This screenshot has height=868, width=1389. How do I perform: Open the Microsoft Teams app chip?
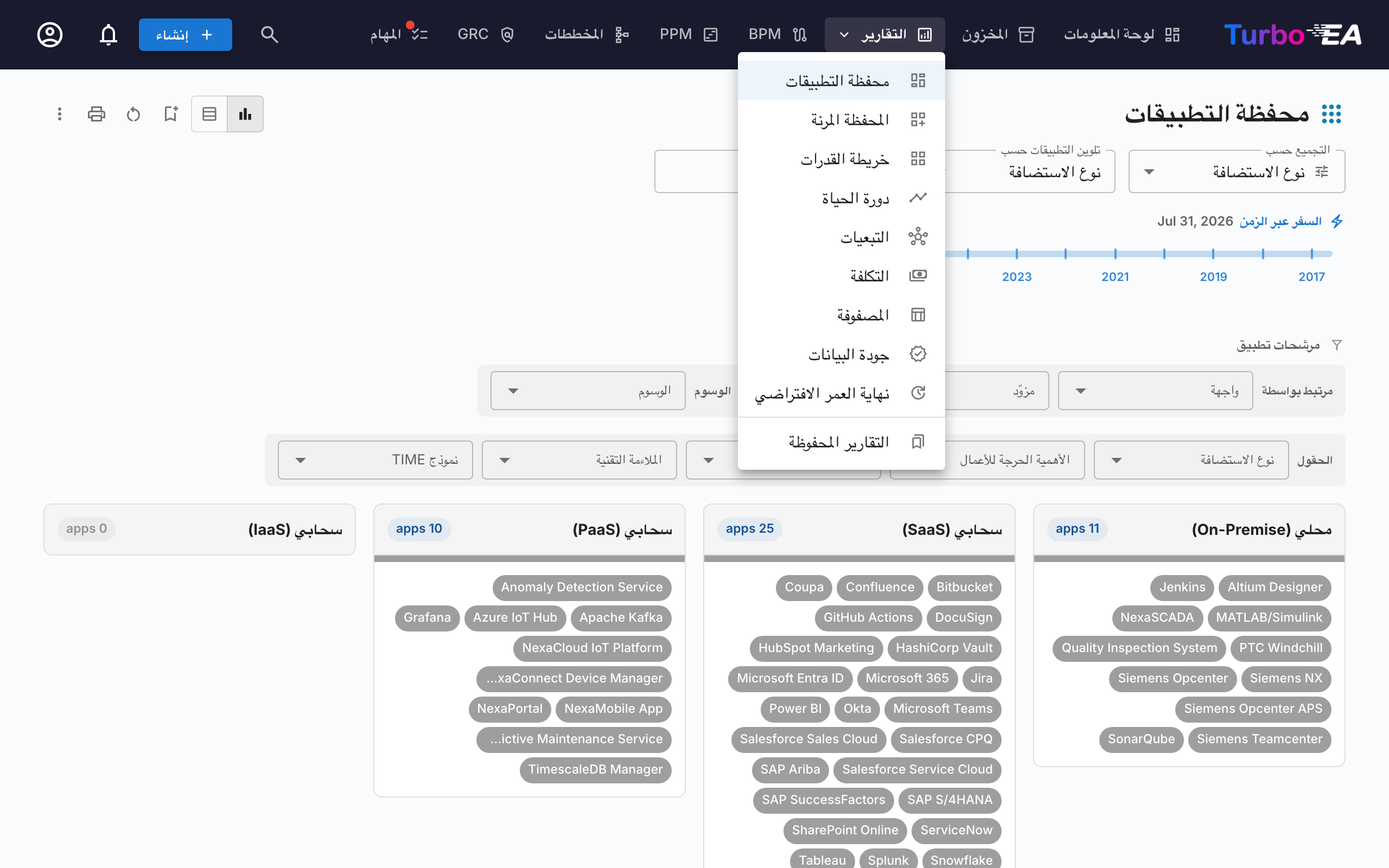click(942, 709)
